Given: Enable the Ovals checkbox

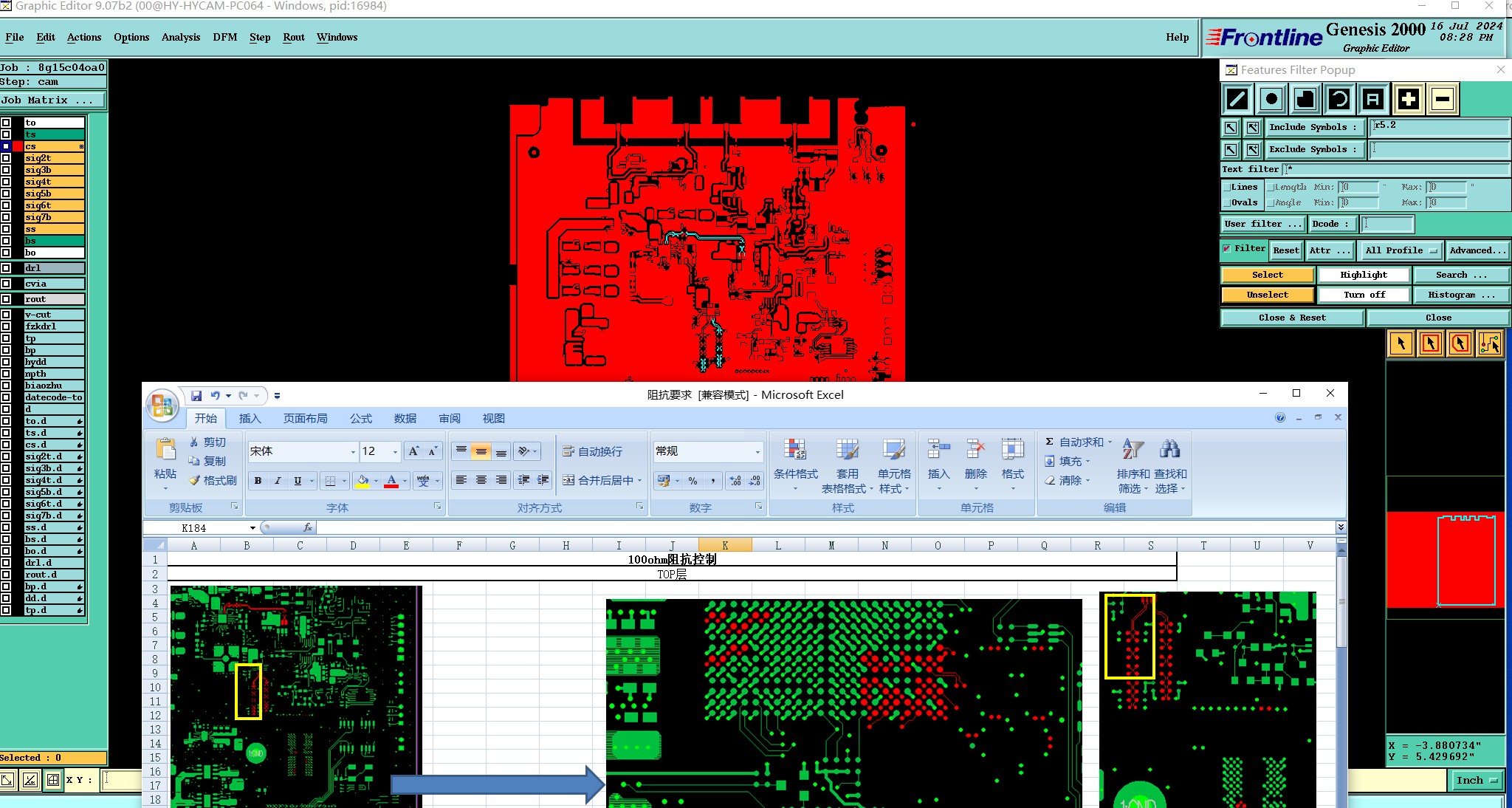Looking at the screenshot, I should coord(1227,203).
